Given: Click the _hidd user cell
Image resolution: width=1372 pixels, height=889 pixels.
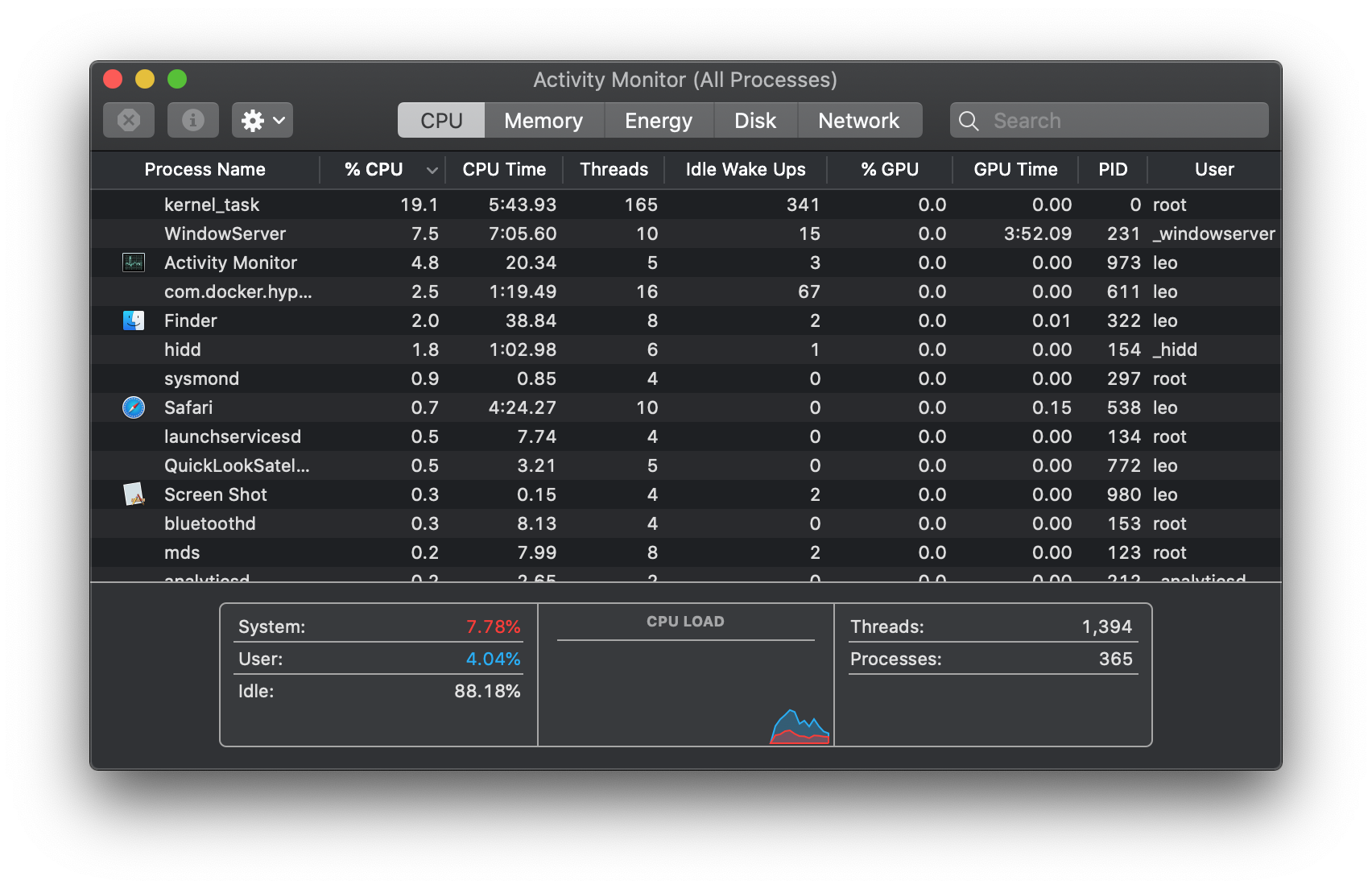Looking at the screenshot, I should (x=1175, y=349).
